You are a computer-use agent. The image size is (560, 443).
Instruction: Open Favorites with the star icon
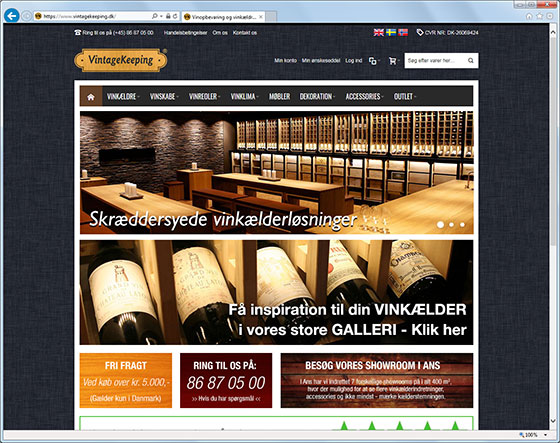click(540, 16)
